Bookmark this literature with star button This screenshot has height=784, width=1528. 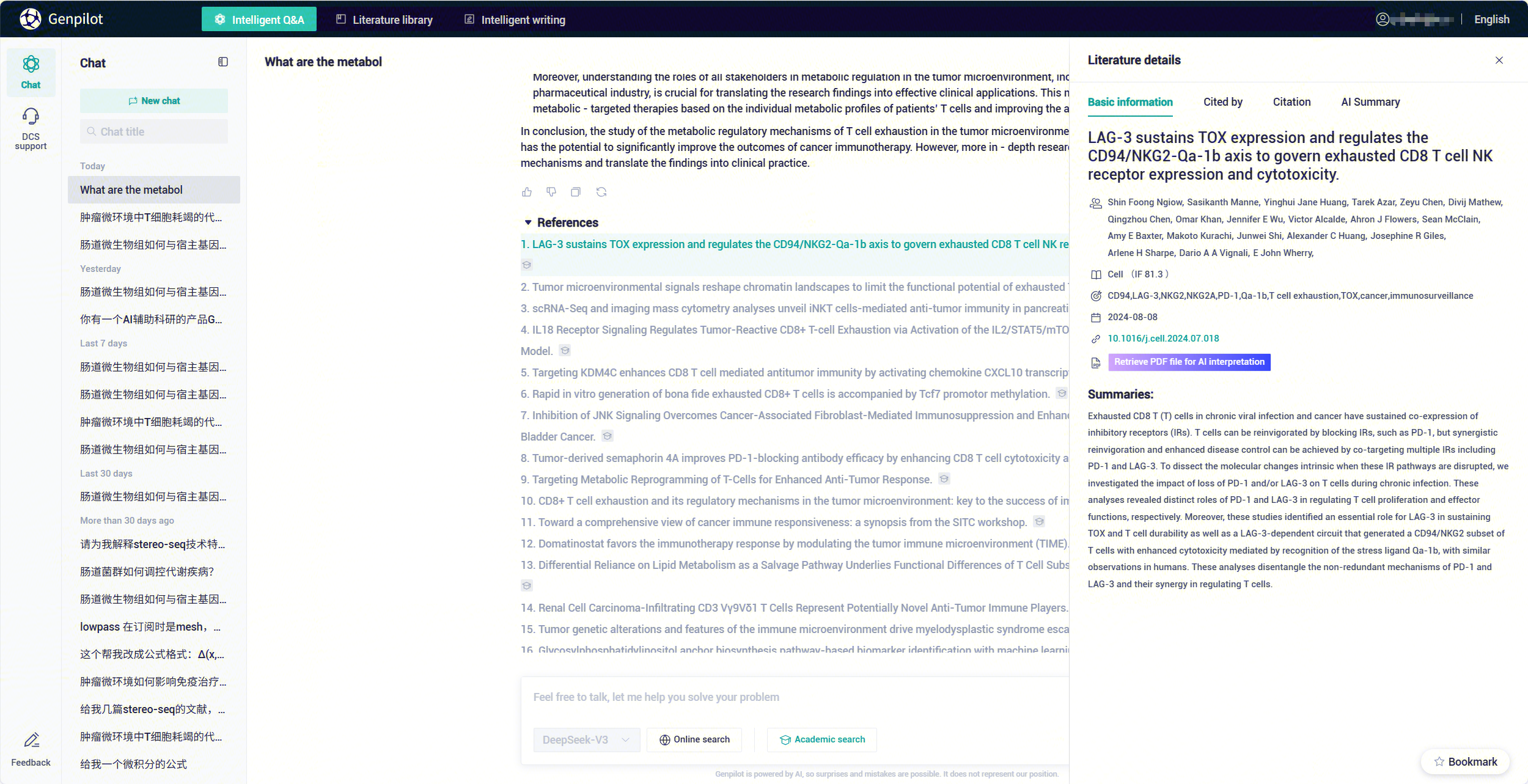1465,761
